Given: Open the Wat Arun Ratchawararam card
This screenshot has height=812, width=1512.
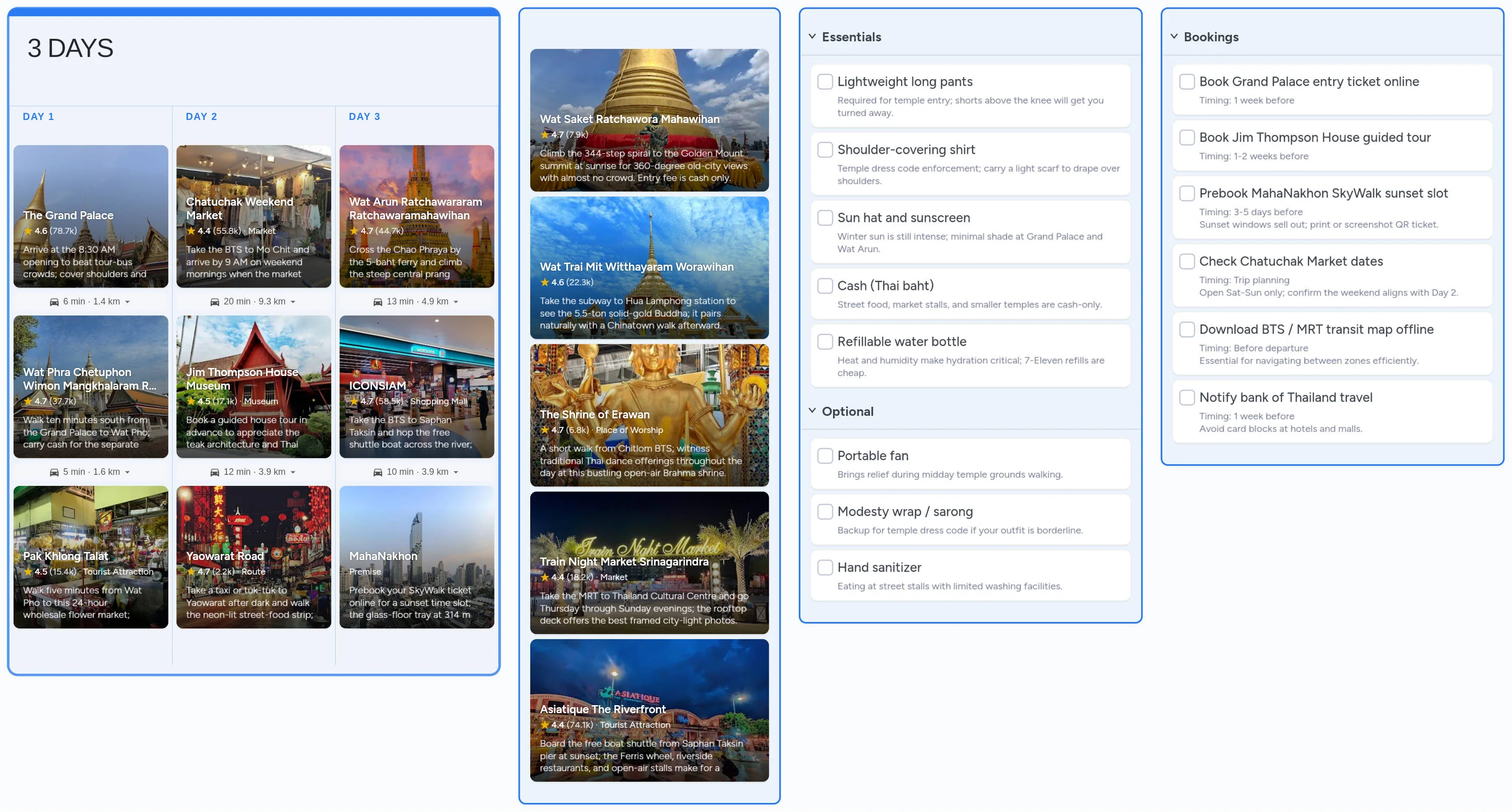Looking at the screenshot, I should [417, 217].
